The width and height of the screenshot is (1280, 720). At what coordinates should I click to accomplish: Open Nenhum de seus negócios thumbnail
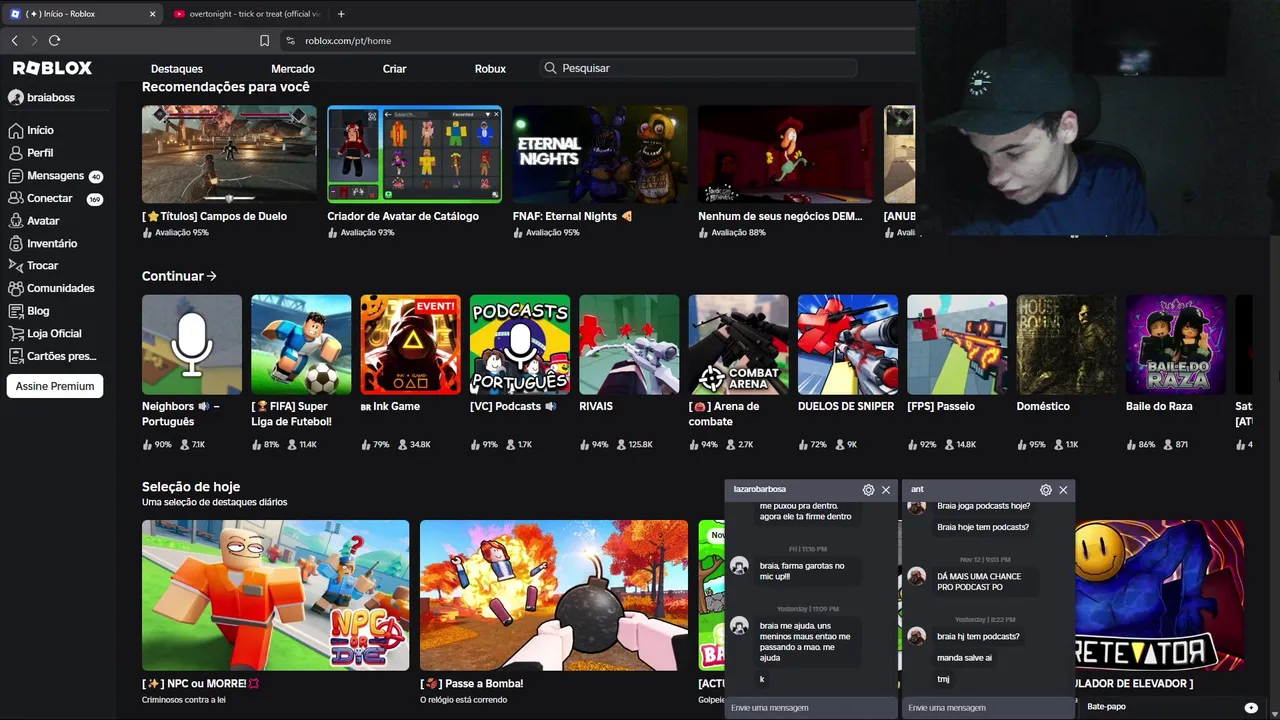(x=785, y=154)
